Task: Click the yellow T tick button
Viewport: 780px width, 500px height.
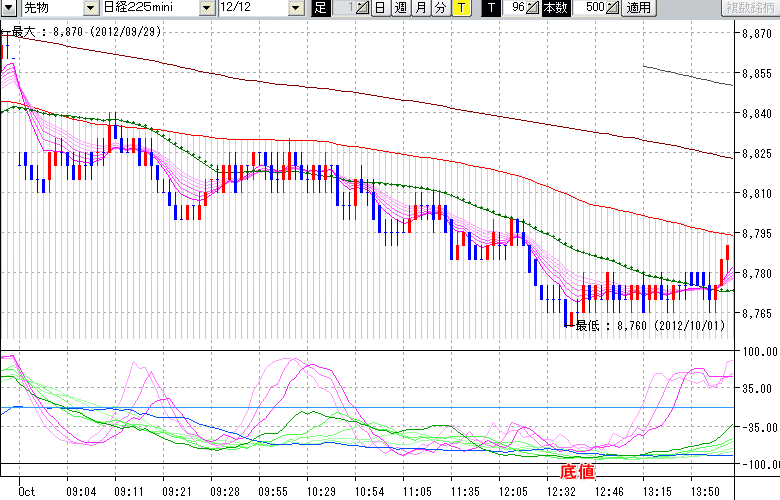Action: [460, 8]
